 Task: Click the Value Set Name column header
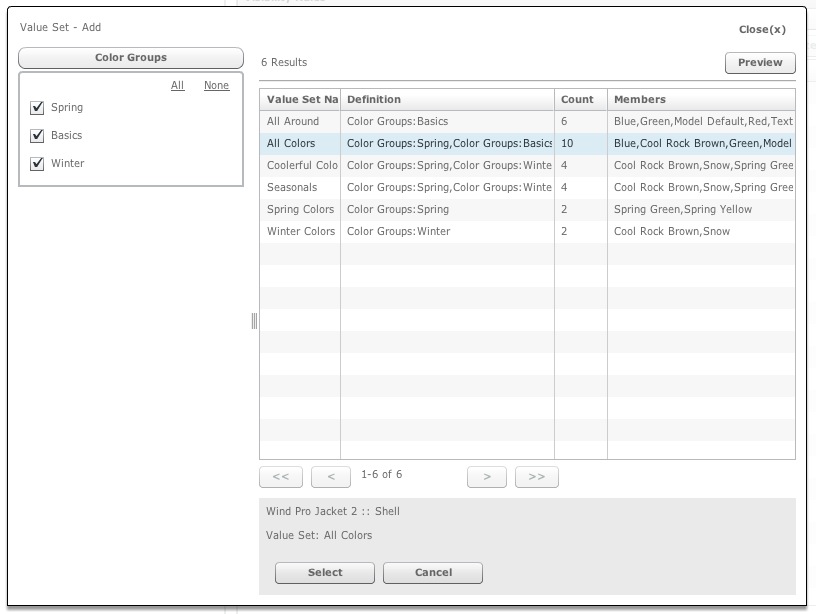[299, 99]
